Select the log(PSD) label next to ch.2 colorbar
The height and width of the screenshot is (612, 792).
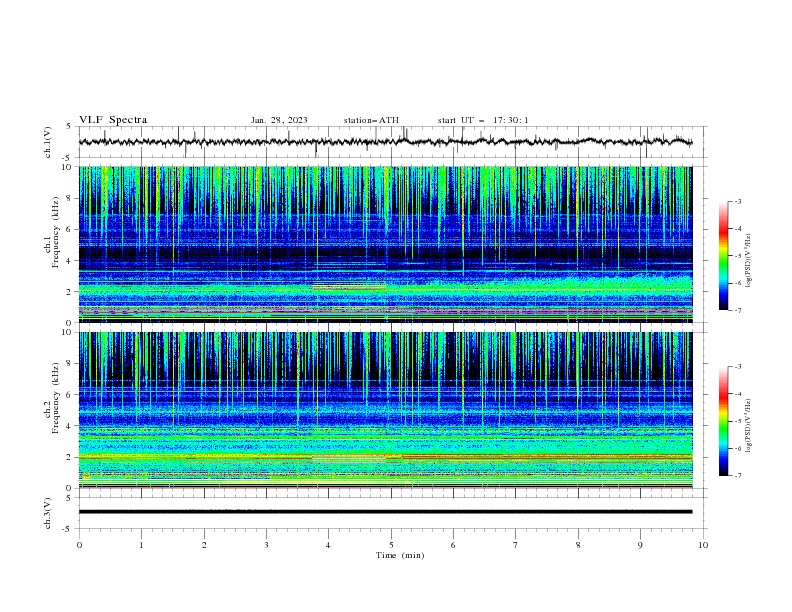point(749,425)
